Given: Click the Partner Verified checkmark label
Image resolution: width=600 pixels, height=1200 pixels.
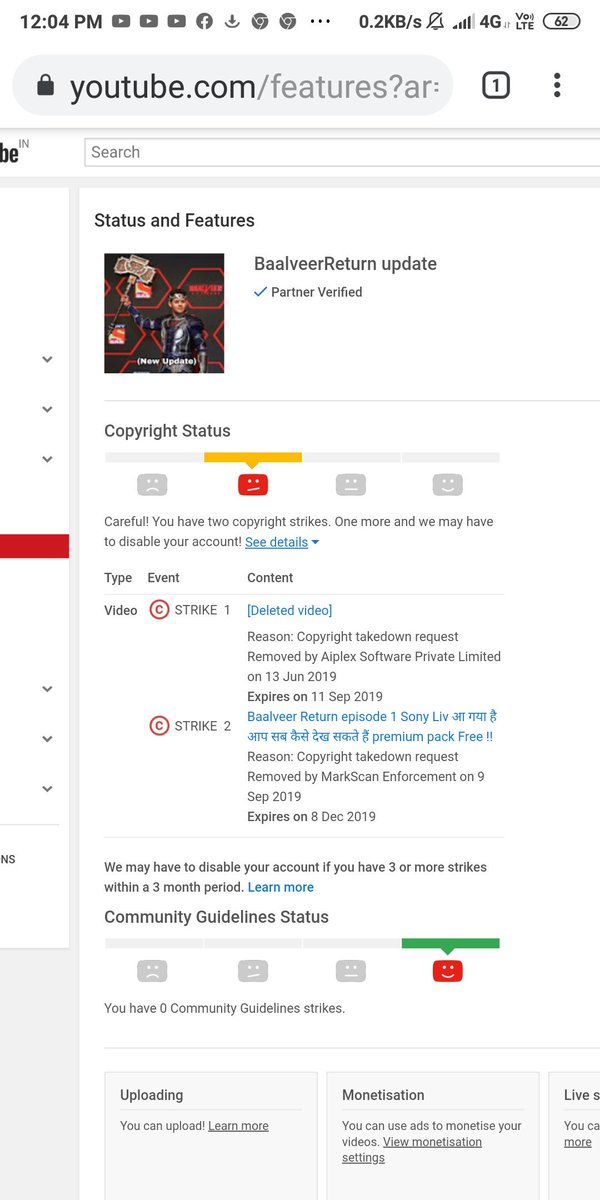Looking at the screenshot, I should 308,292.
